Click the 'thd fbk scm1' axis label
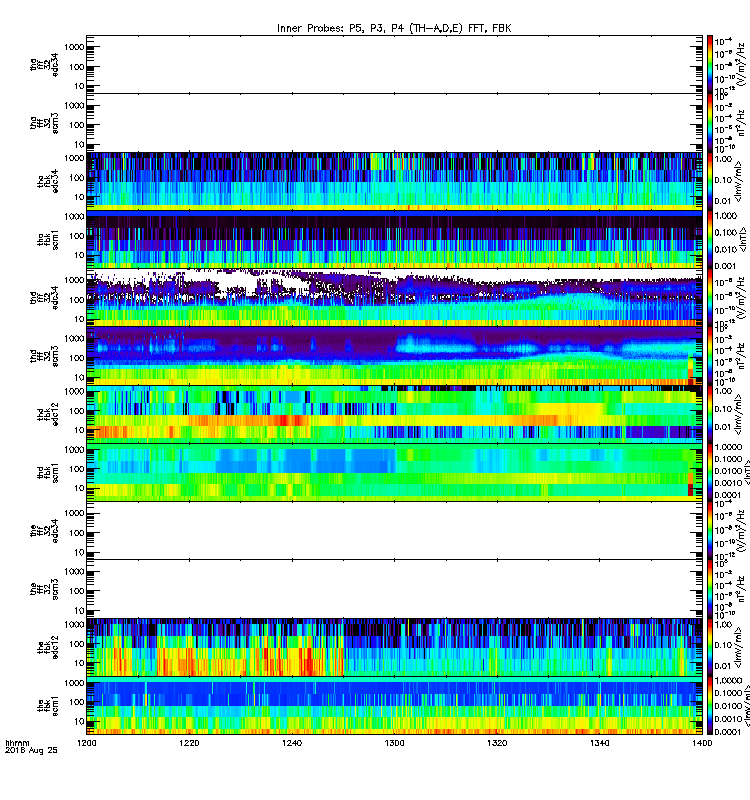 pyautogui.click(x=47, y=472)
